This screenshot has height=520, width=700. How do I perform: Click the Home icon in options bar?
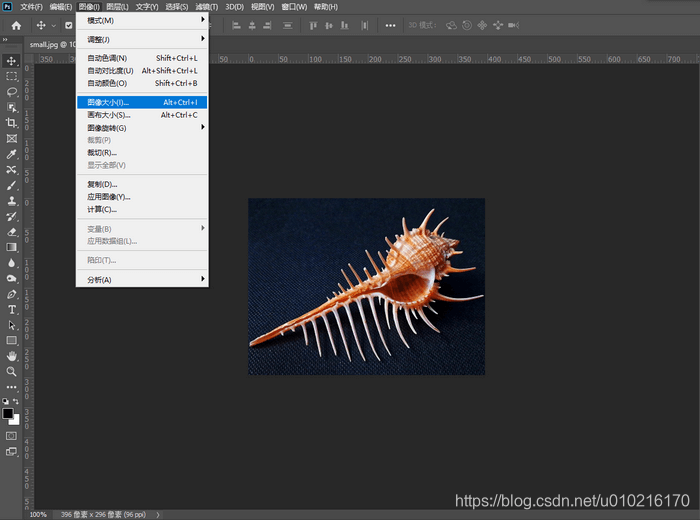16,25
